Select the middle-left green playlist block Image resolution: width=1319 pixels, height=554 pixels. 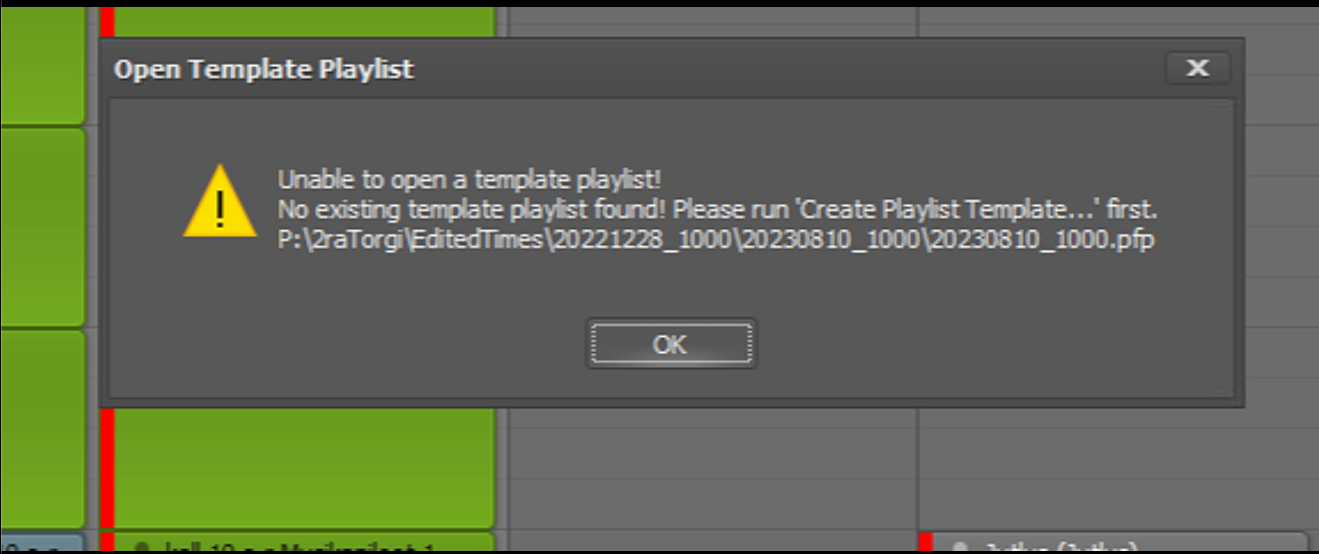click(x=42, y=227)
